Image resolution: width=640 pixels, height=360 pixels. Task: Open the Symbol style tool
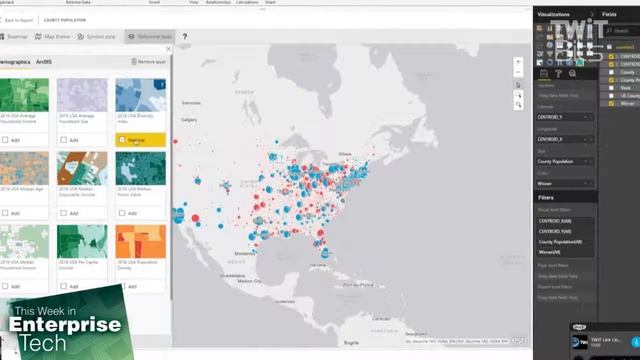pos(96,37)
